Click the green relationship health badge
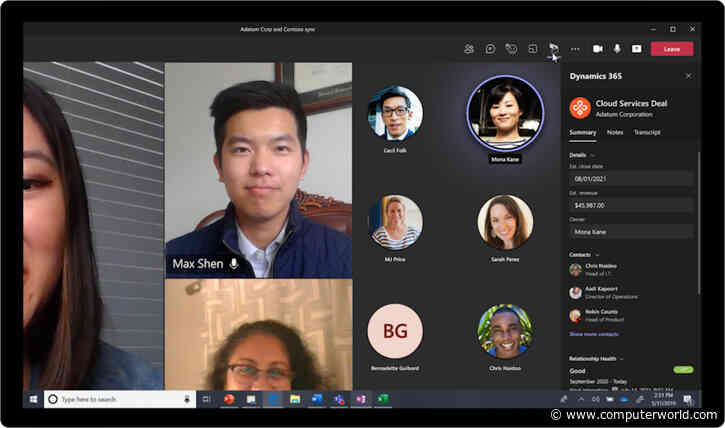The width and height of the screenshot is (725, 428). [x=683, y=370]
